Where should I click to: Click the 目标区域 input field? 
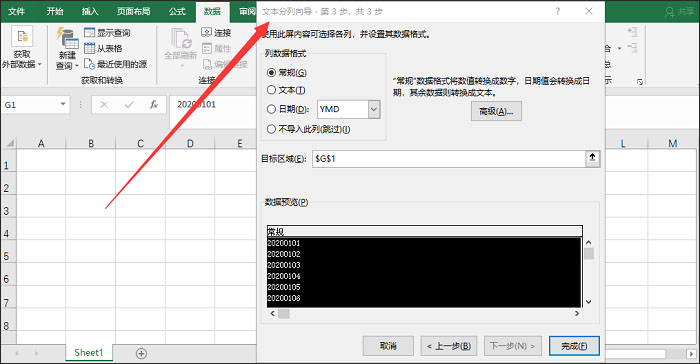pos(449,159)
